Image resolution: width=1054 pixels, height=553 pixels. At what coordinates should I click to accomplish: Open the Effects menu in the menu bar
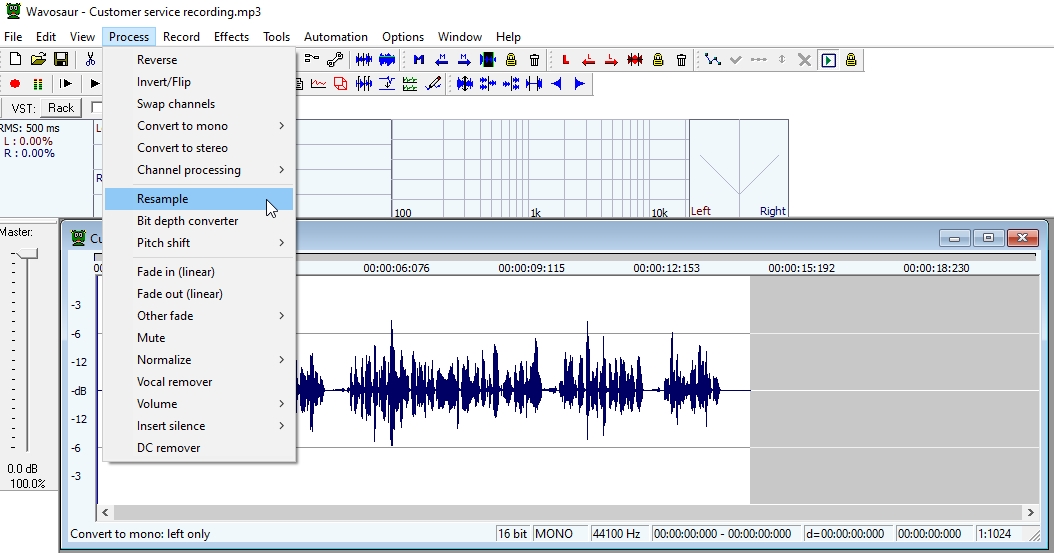231,37
